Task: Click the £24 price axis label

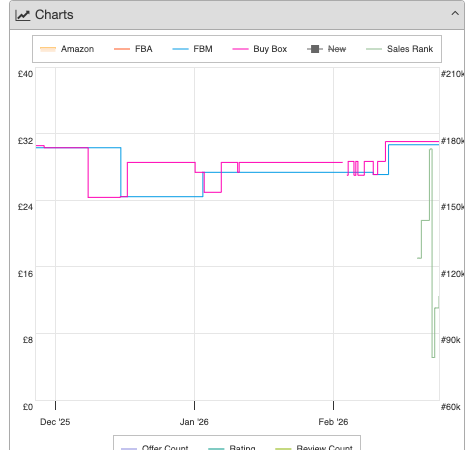Action: coord(25,207)
